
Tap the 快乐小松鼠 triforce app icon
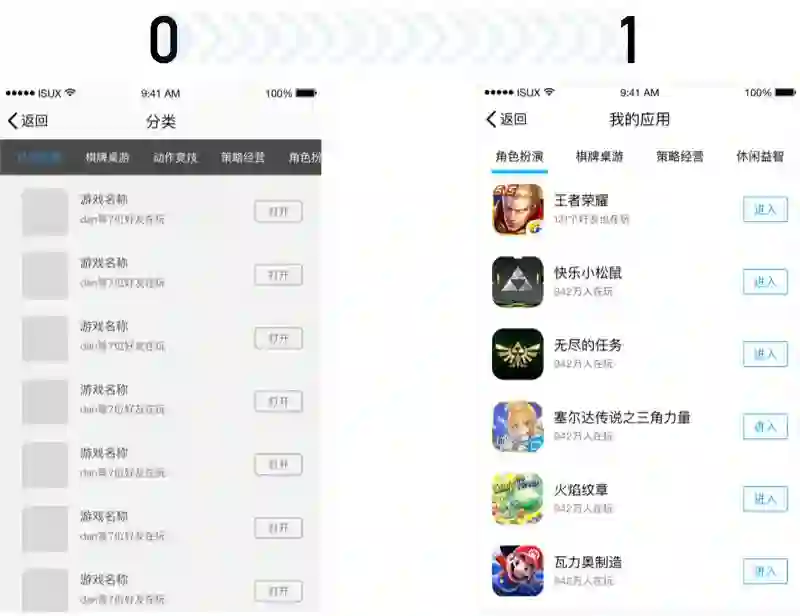click(x=517, y=282)
